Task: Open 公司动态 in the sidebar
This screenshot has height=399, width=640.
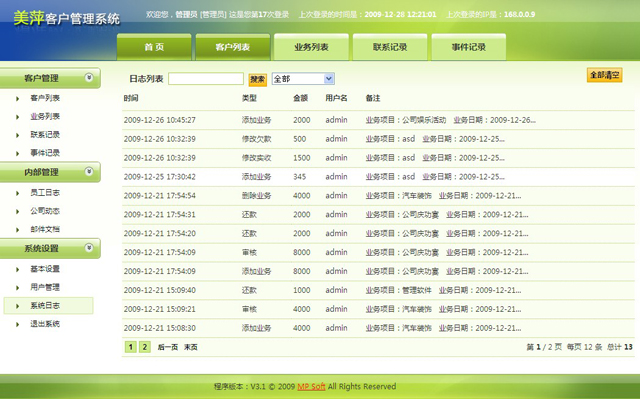Action: [45, 211]
